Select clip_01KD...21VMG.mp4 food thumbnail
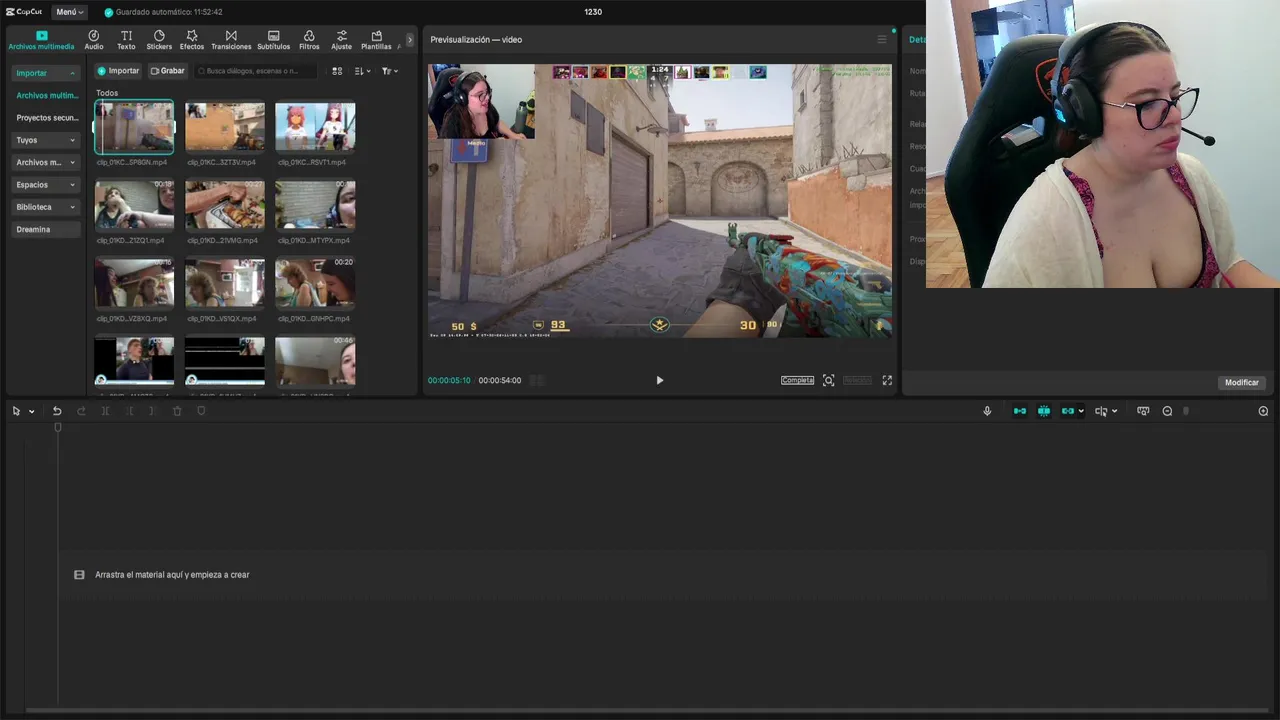The width and height of the screenshot is (1280, 720). tap(225, 205)
